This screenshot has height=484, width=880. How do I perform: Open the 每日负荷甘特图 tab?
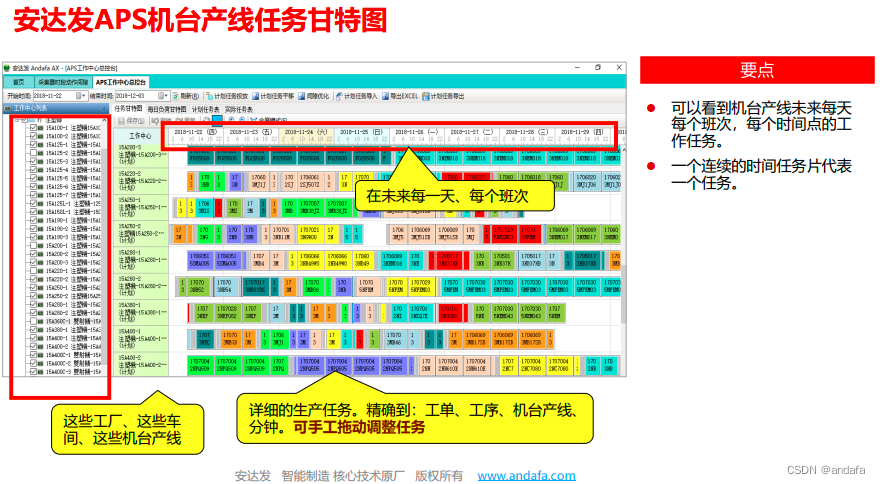[x=167, y=109]
